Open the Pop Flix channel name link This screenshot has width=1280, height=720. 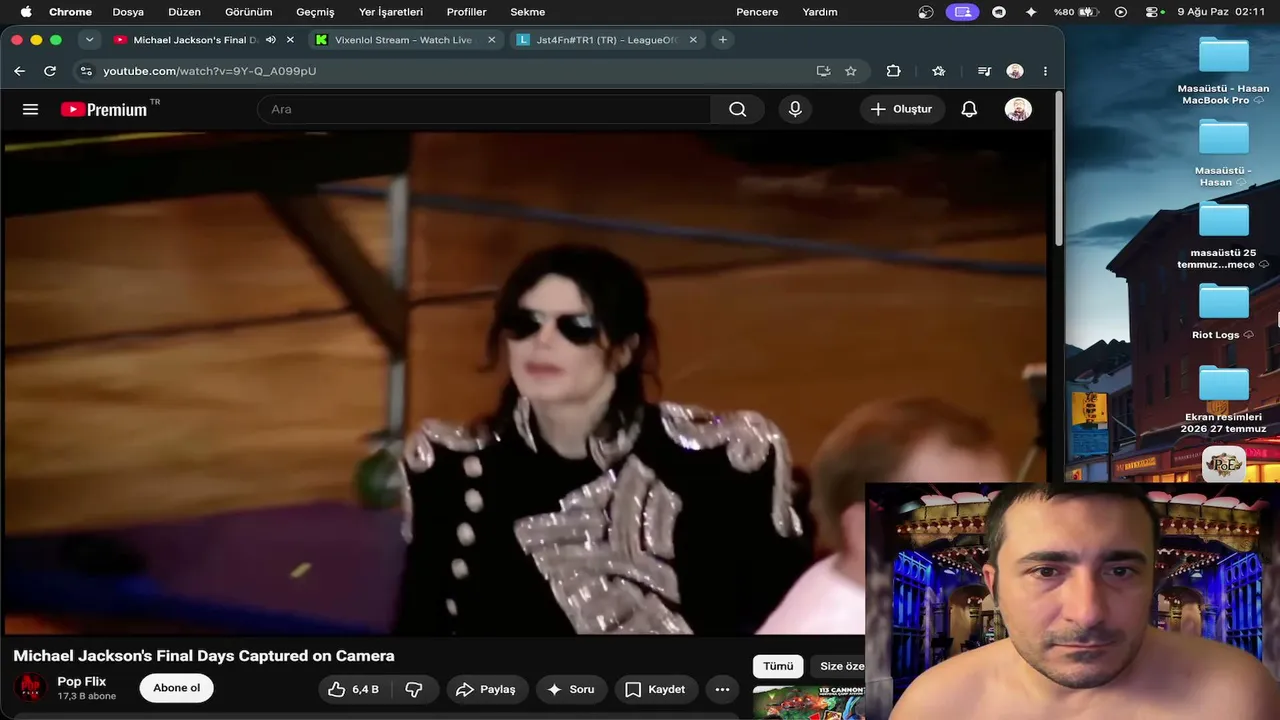tap(82, 681)
